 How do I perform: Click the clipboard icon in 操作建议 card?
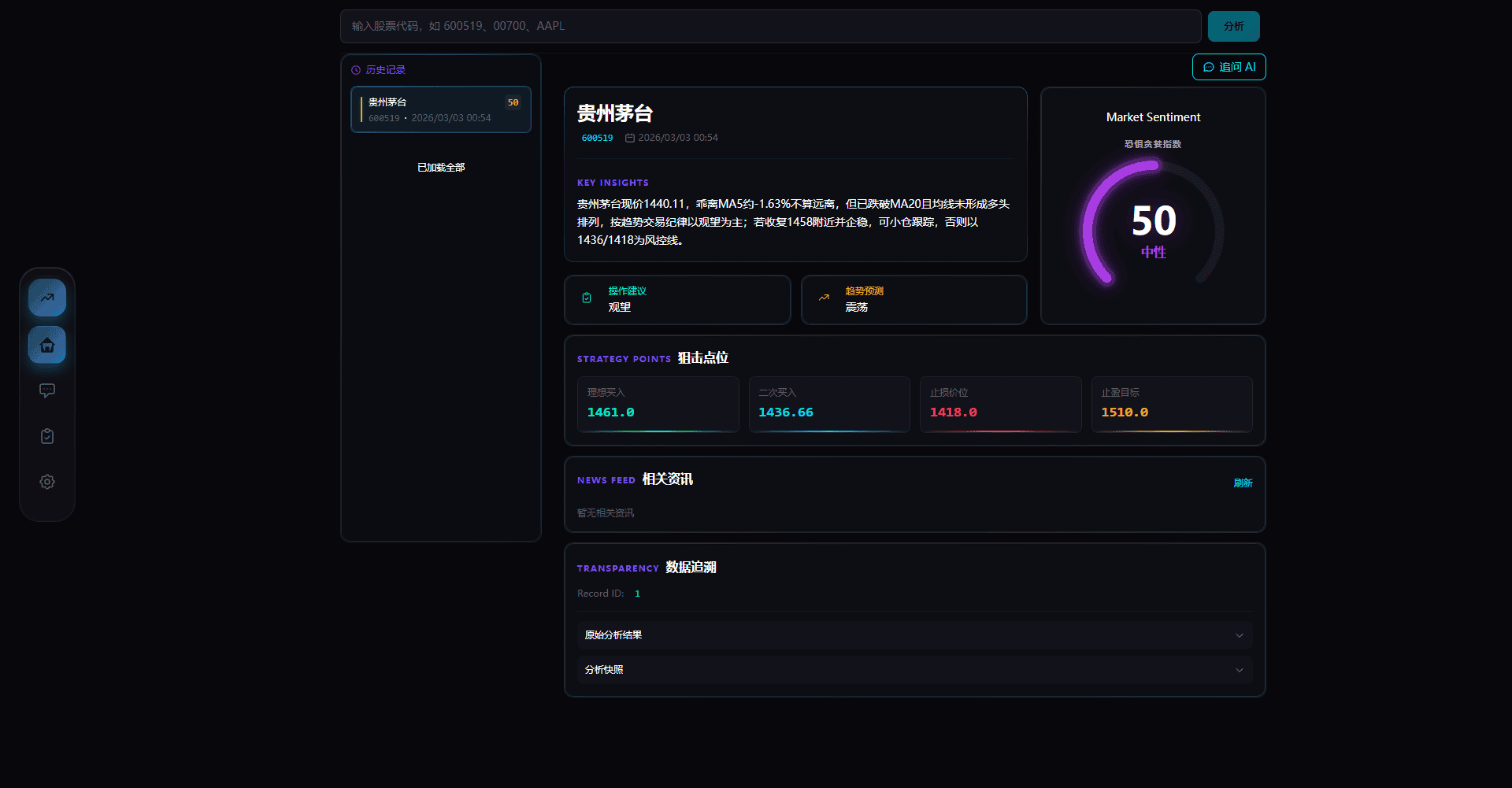click(x=587, y=298)
